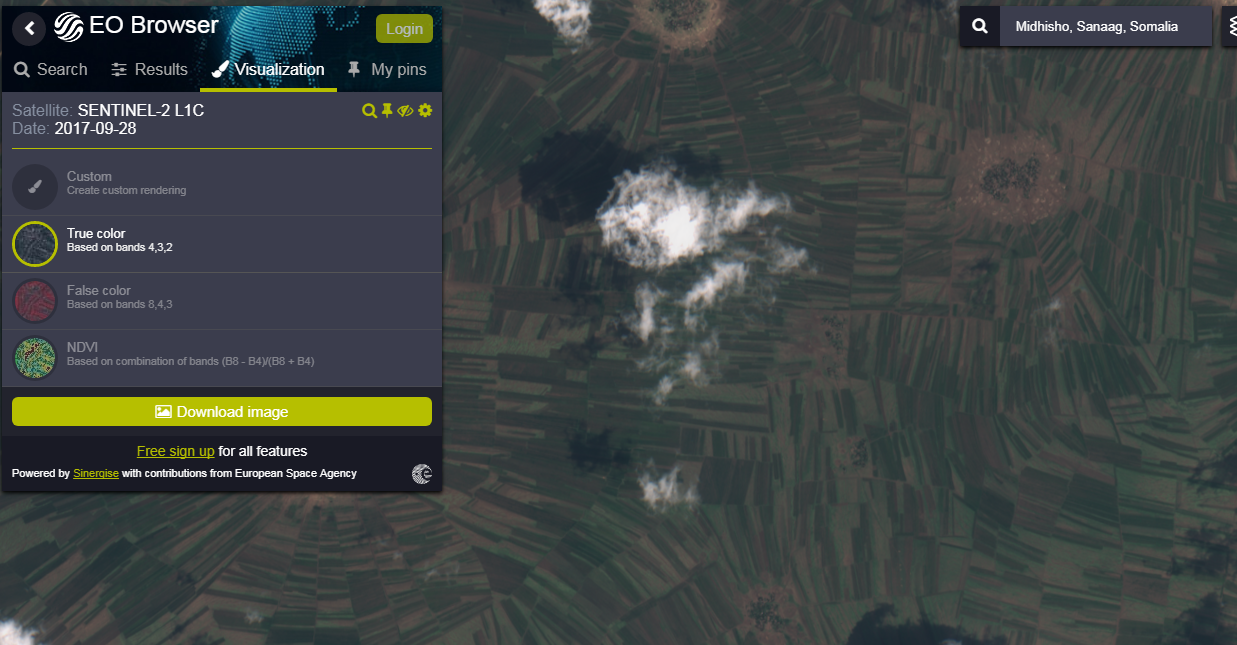Open layer settings via the gear icon
The height and width of the screenshot is (645, 1237).
425,110
